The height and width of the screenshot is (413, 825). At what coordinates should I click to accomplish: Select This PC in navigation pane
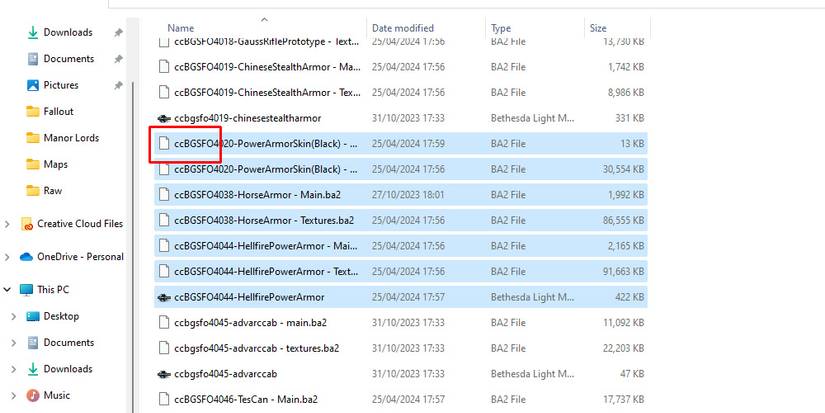(53, 290)
